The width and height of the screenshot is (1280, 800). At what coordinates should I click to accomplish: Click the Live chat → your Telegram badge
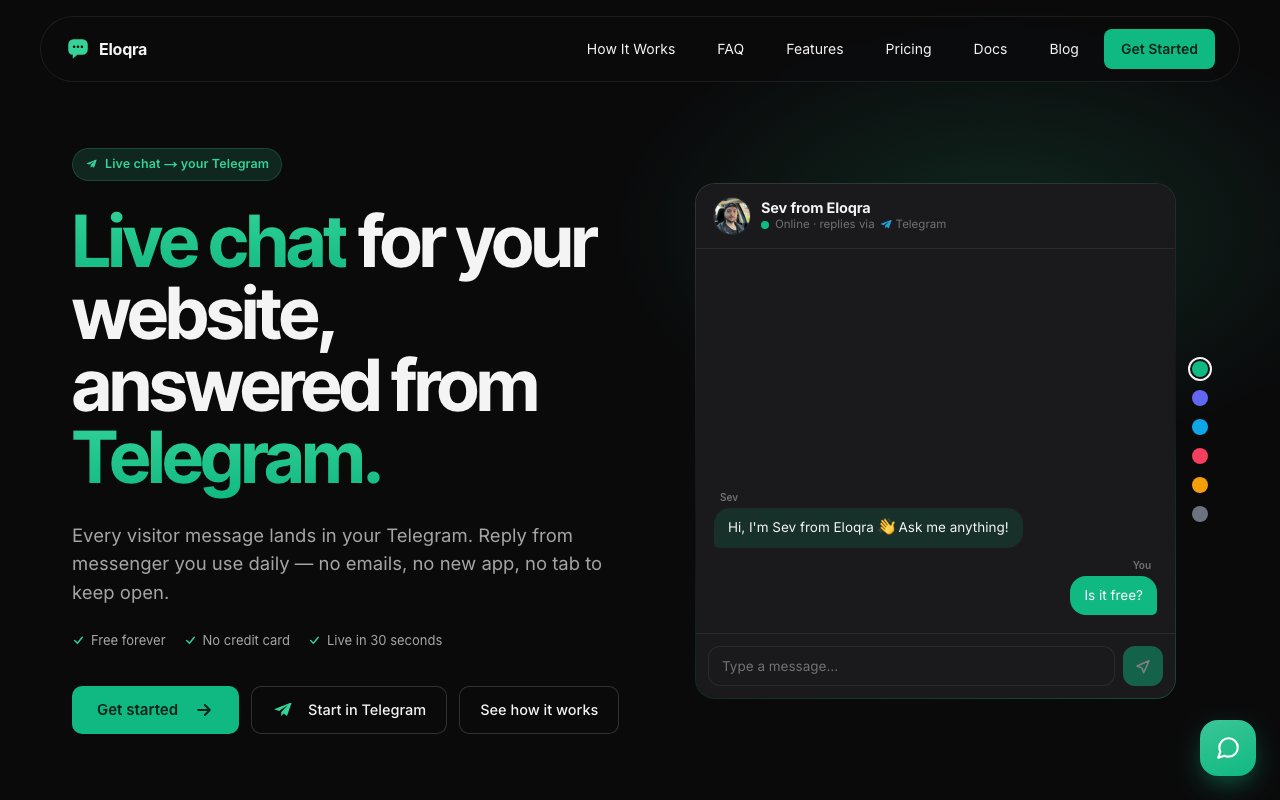(x=177, y=164)
